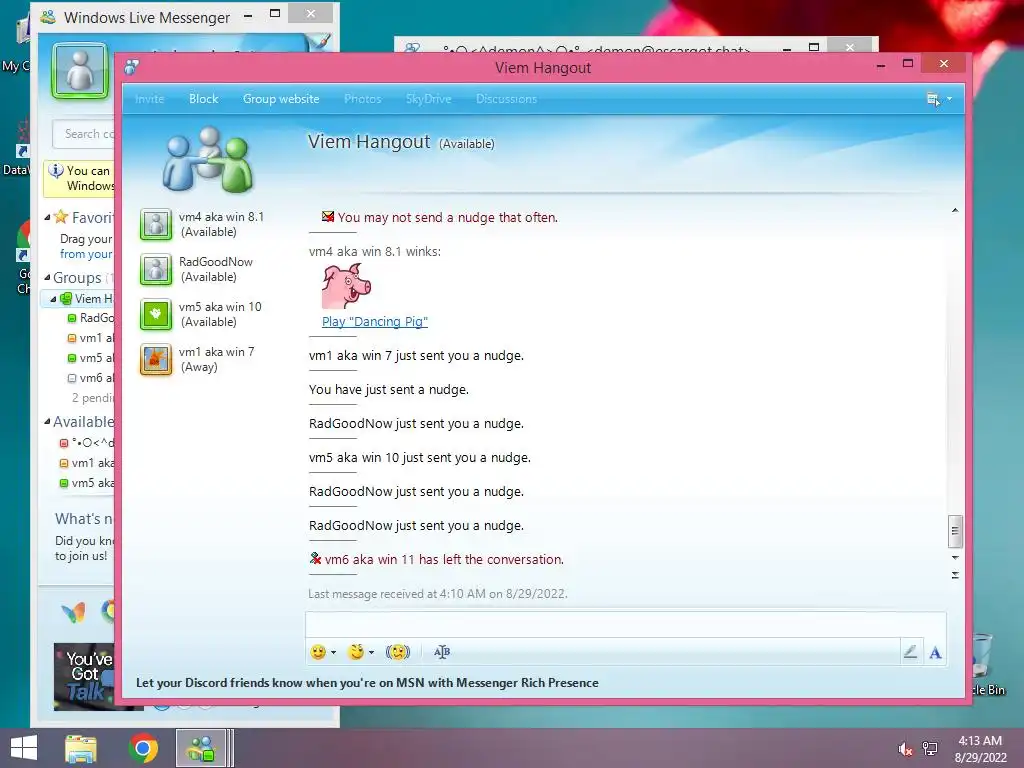Click the info icon in yellow banner
This screenshot has height=768, width=1024.
coord(56,170)
